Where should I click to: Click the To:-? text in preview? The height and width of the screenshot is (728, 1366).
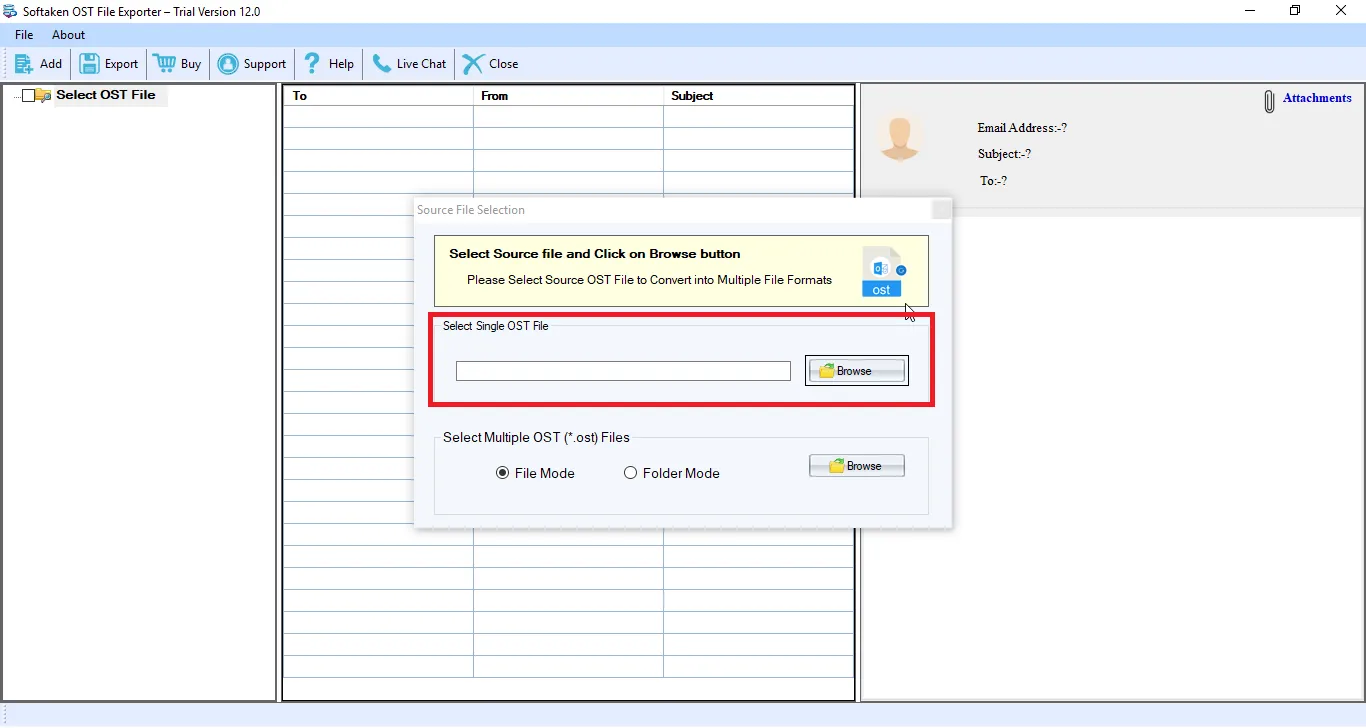pos(994,181)
